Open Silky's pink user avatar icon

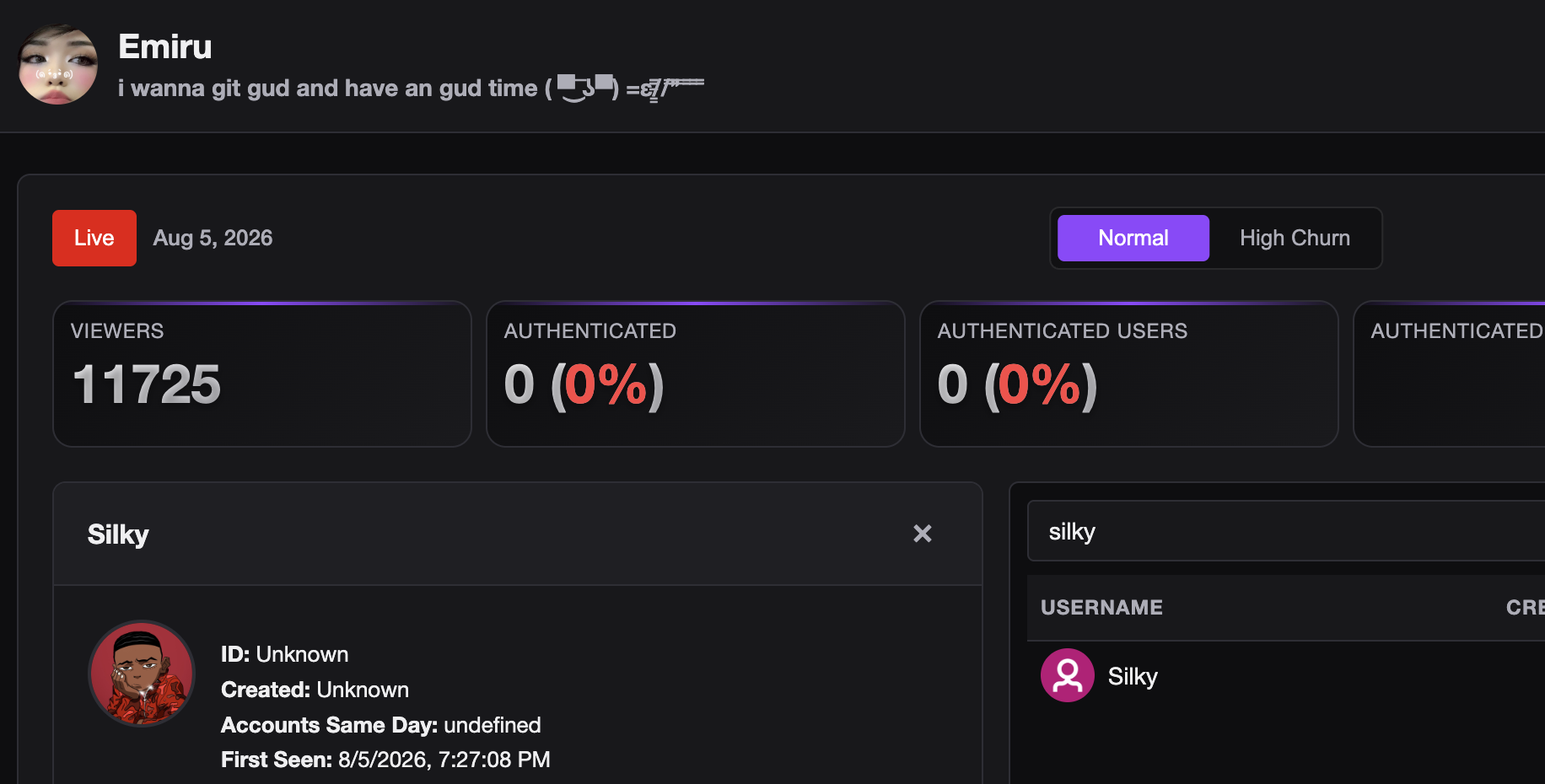(x=1067, y=675)
